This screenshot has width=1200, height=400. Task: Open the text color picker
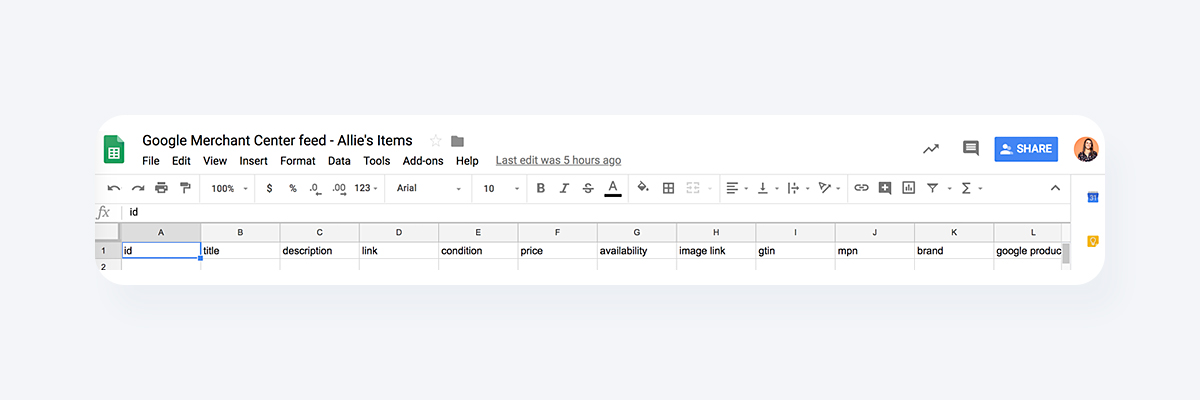pos(613,188)
